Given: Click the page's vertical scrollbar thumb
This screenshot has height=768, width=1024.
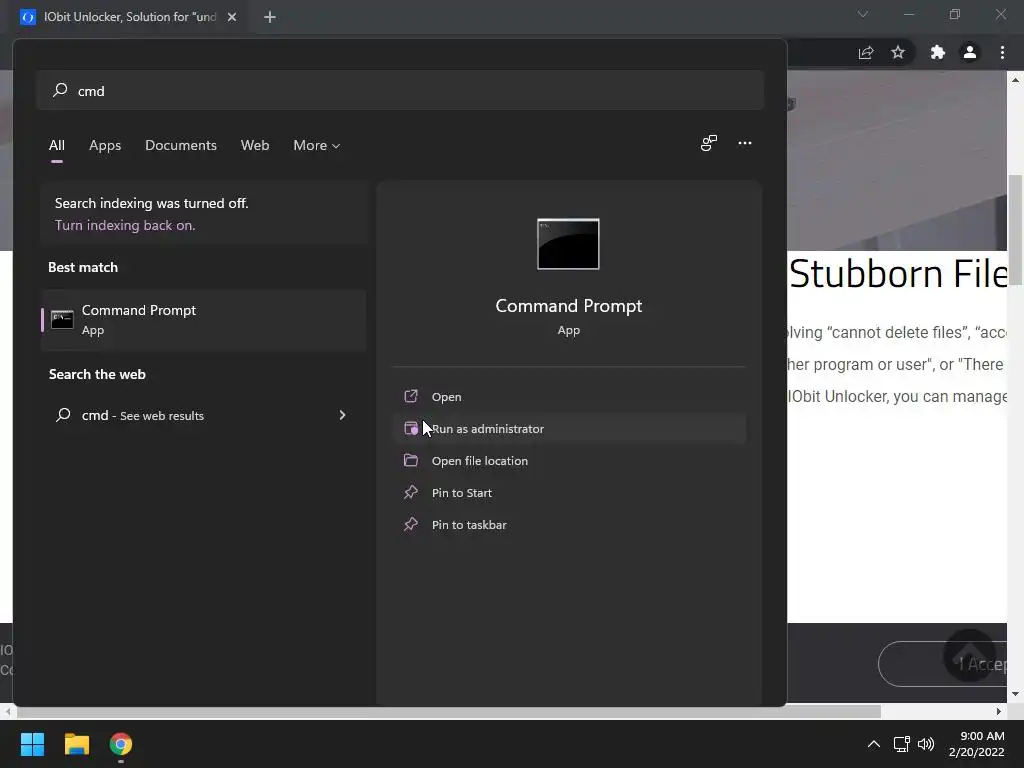Looking at the screenshot, I should (1015, 230).
